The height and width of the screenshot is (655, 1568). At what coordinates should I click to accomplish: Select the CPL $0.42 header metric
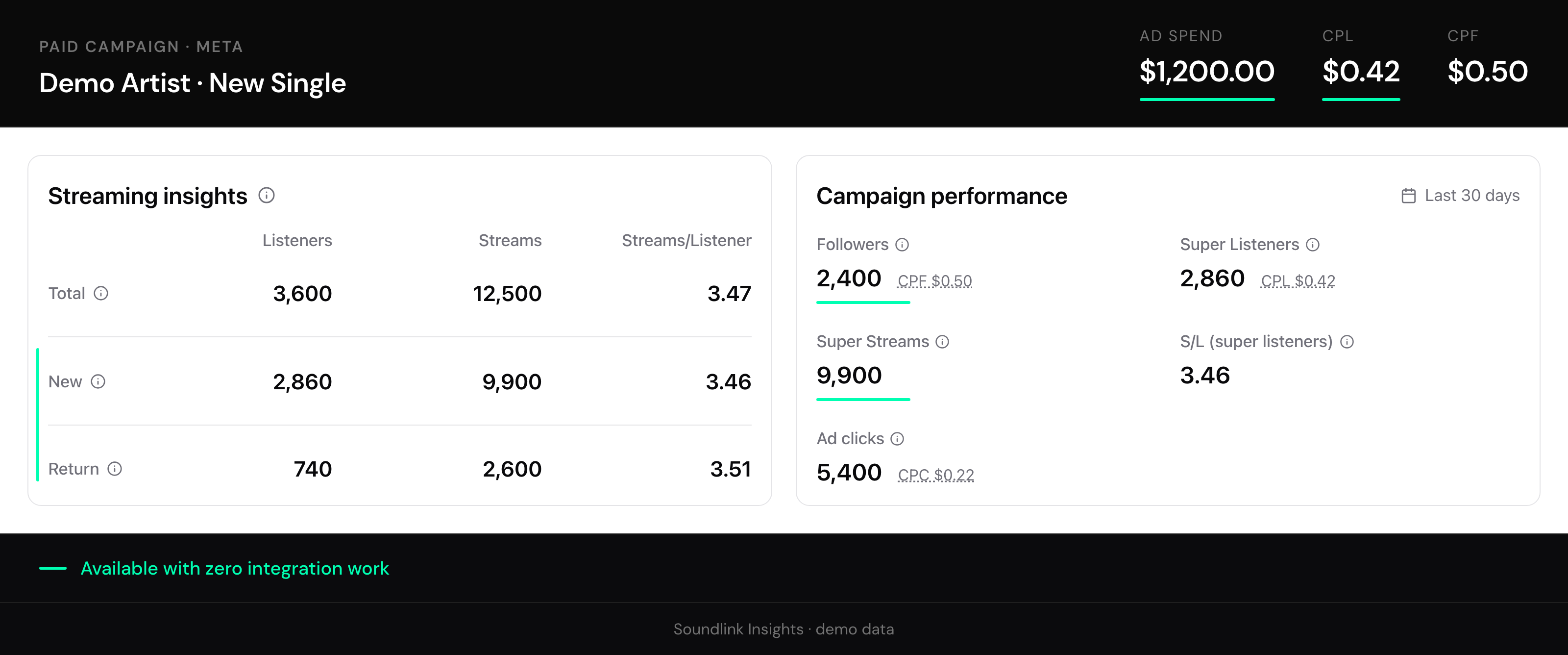tap(1361, 63)
